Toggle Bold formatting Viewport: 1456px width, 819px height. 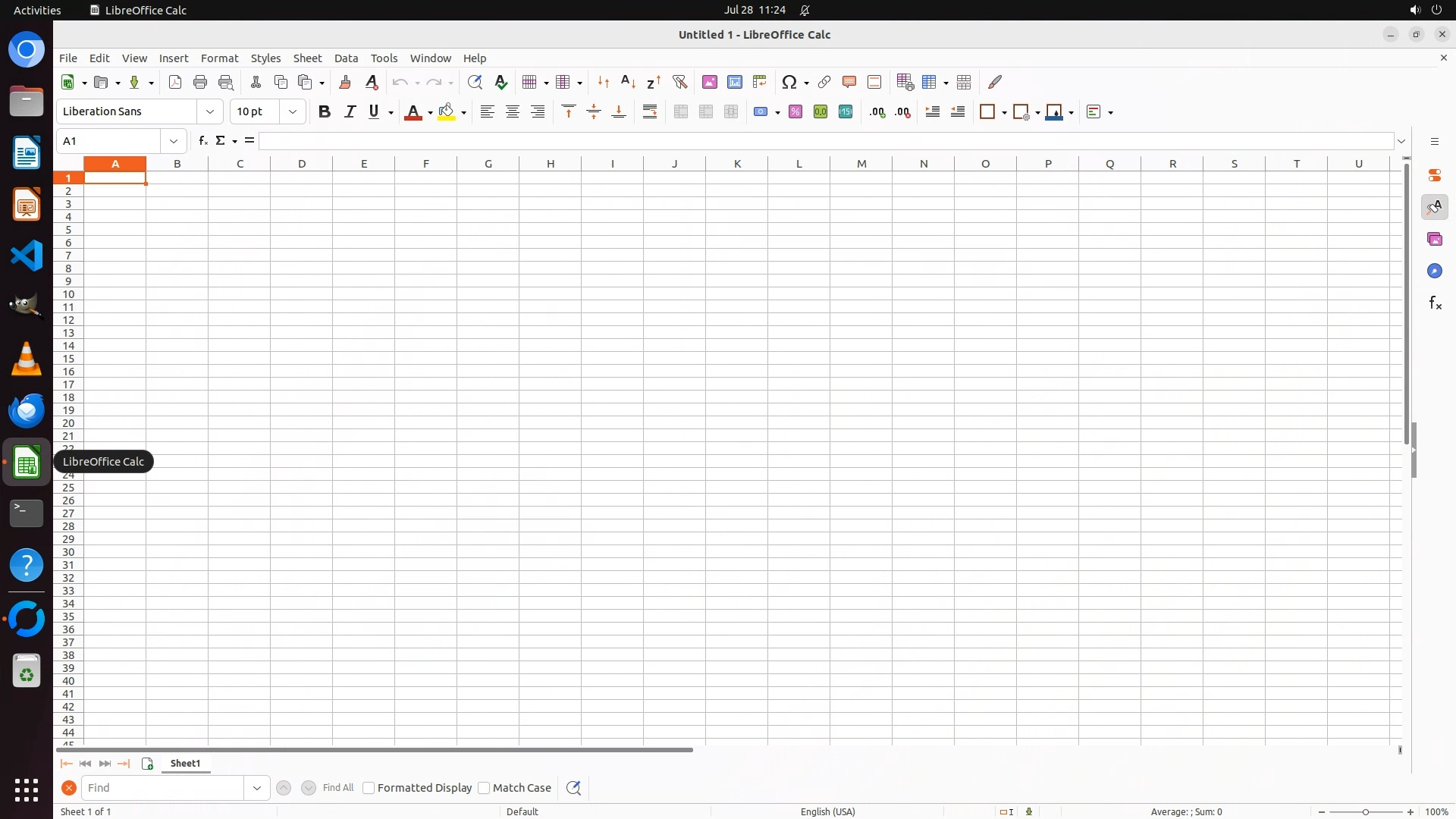(x=325, y=111)
